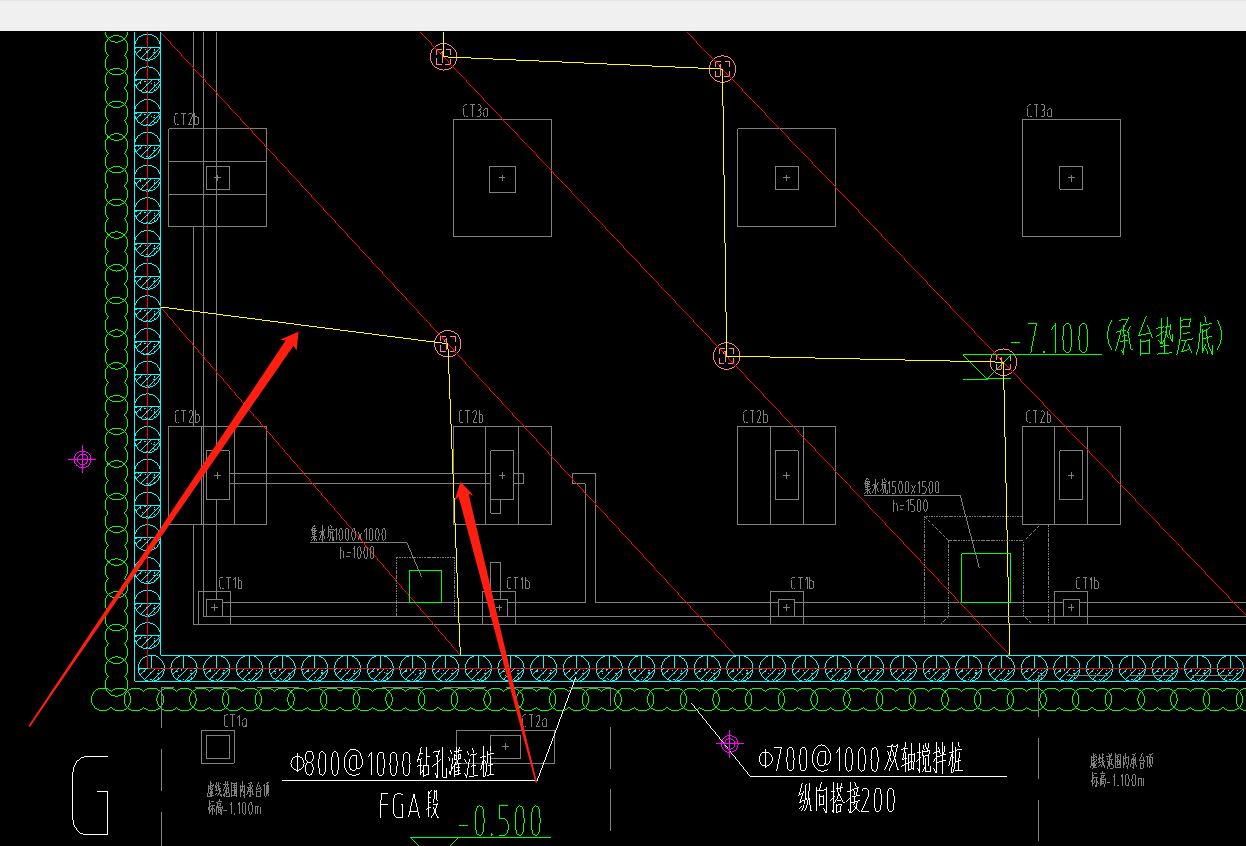The height and width of the screenshot is (846, 1246).
Task: Click the S3 circle marker next to the -7.100 elevation
Action: (x=1003, y=363)
